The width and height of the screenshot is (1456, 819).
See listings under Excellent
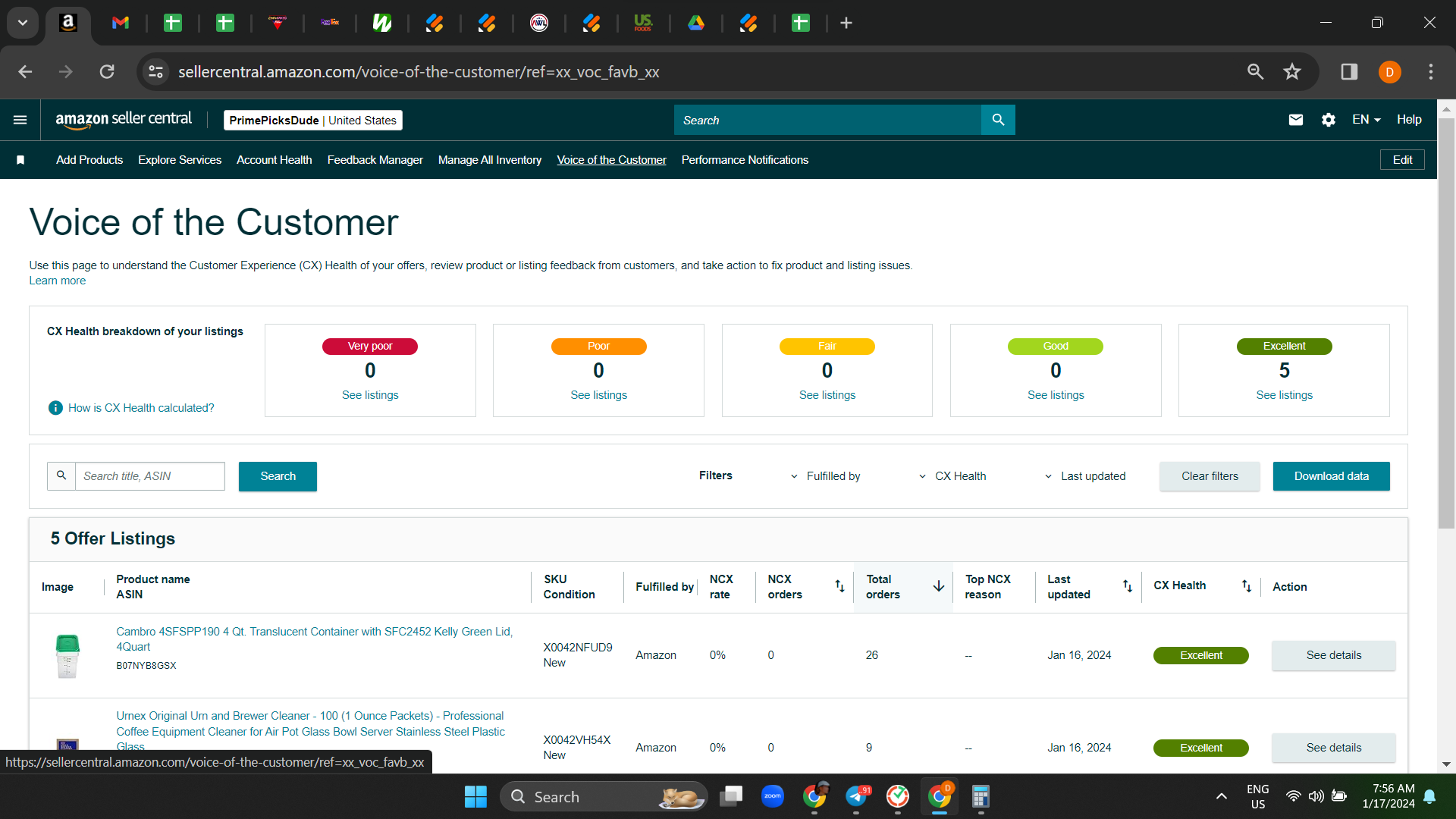point(1285,395)
